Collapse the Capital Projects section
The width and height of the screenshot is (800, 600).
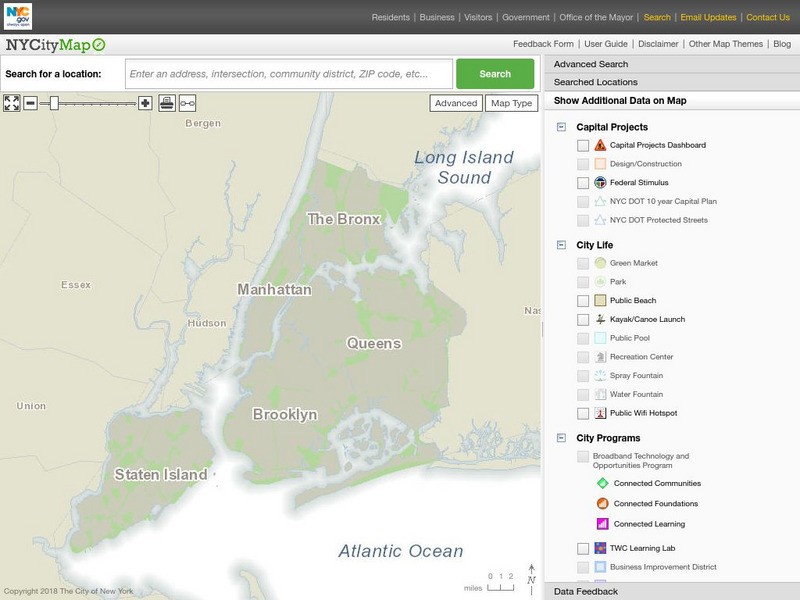[x=564, y=127]
